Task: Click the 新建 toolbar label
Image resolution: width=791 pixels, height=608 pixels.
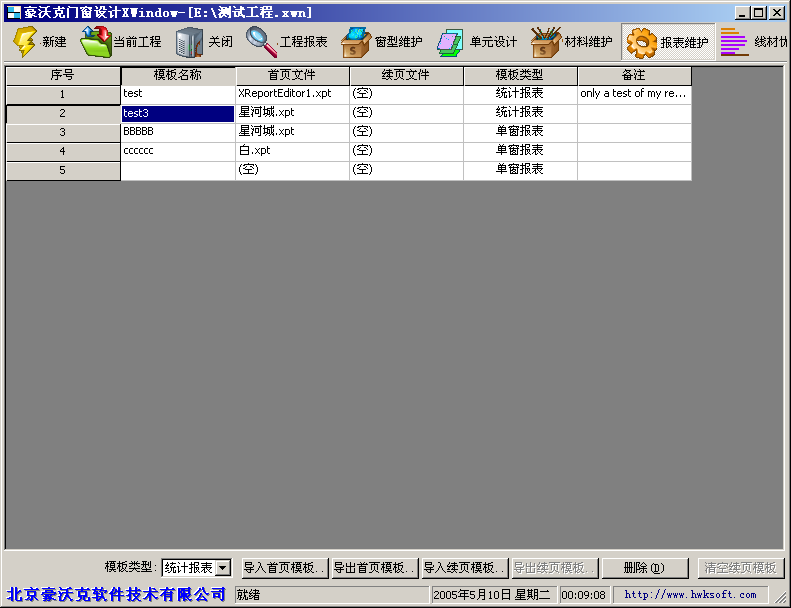Action: [x=54, y=42]
